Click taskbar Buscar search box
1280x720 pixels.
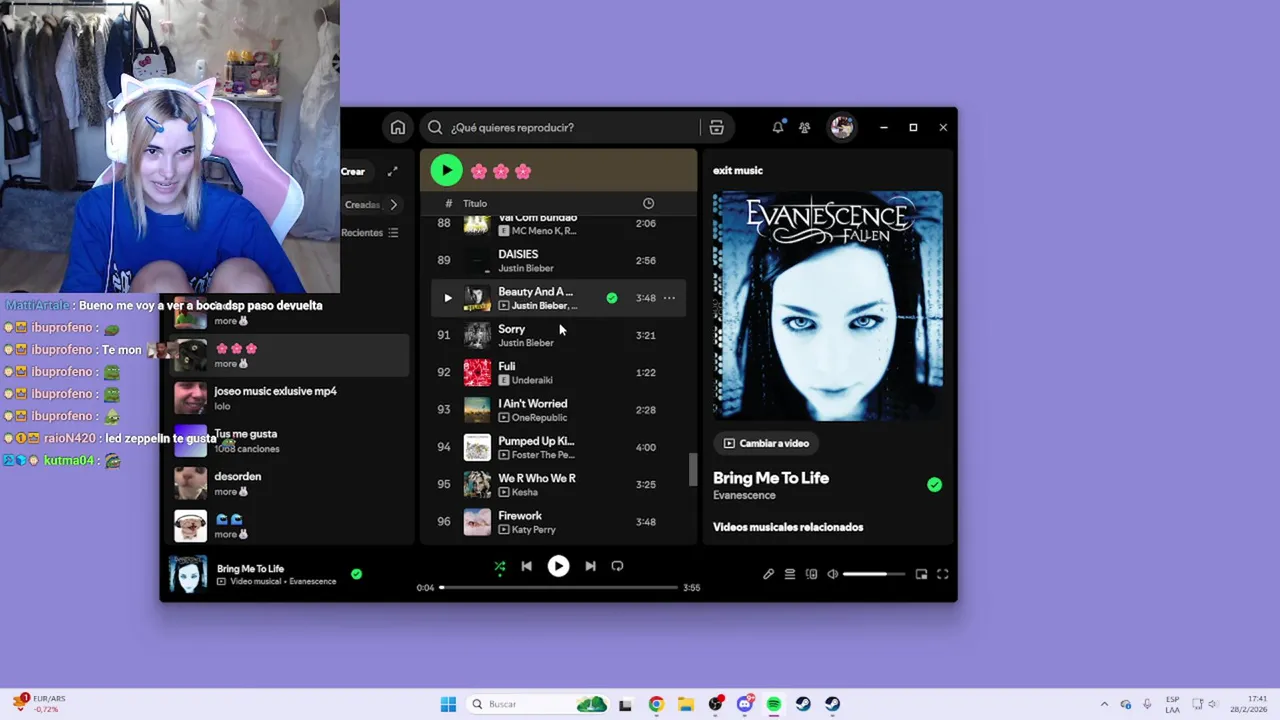click(x=539, y=704)
